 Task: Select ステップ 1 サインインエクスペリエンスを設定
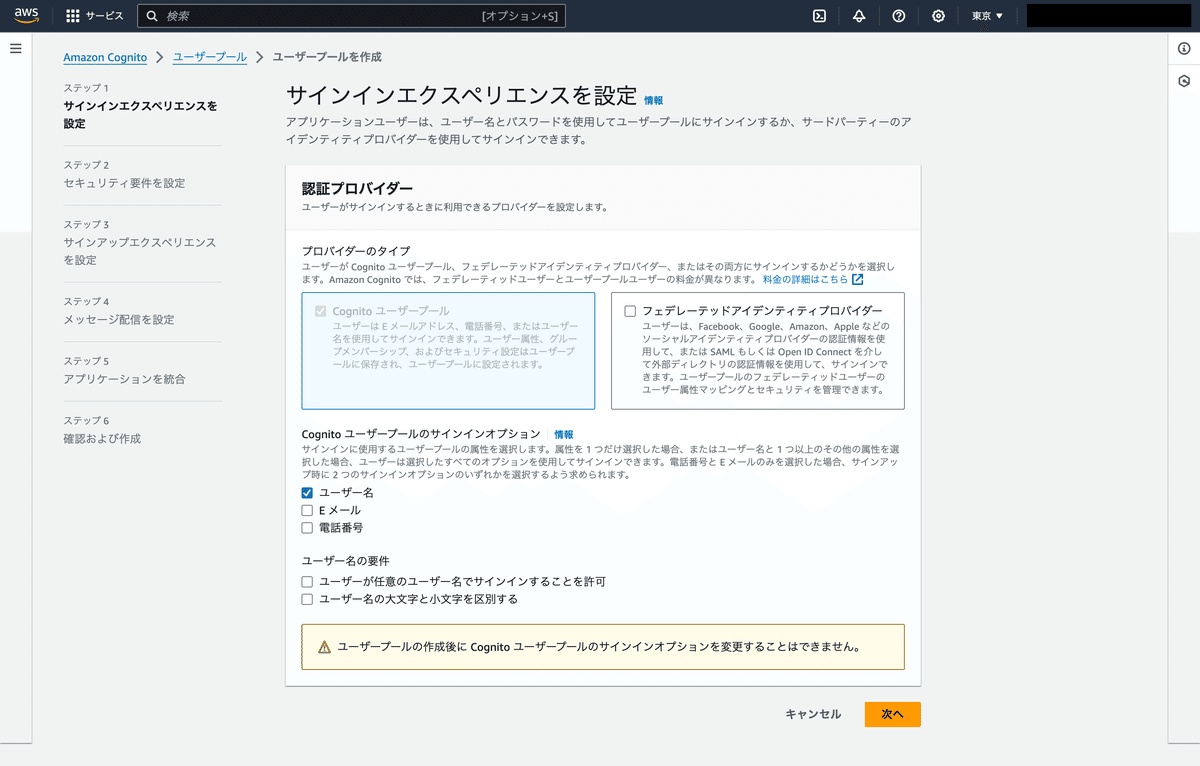point(141,106)
